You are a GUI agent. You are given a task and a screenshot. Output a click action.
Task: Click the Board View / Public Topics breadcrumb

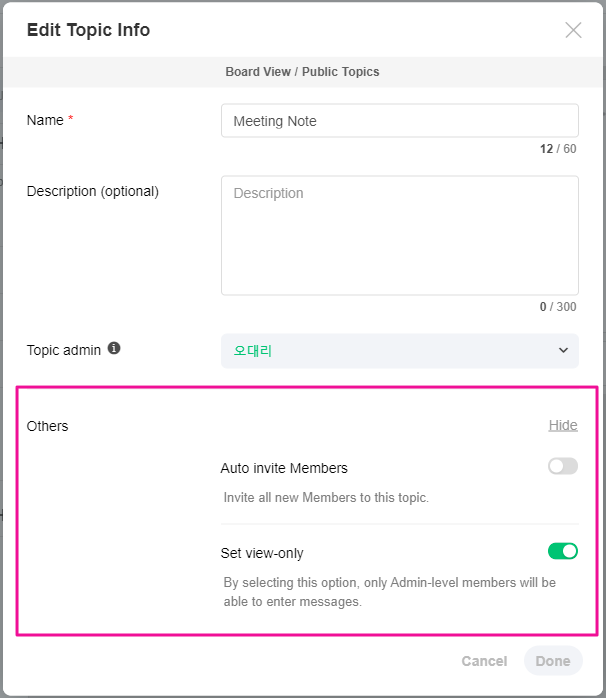pyautogui.click(x=302, y=72)
